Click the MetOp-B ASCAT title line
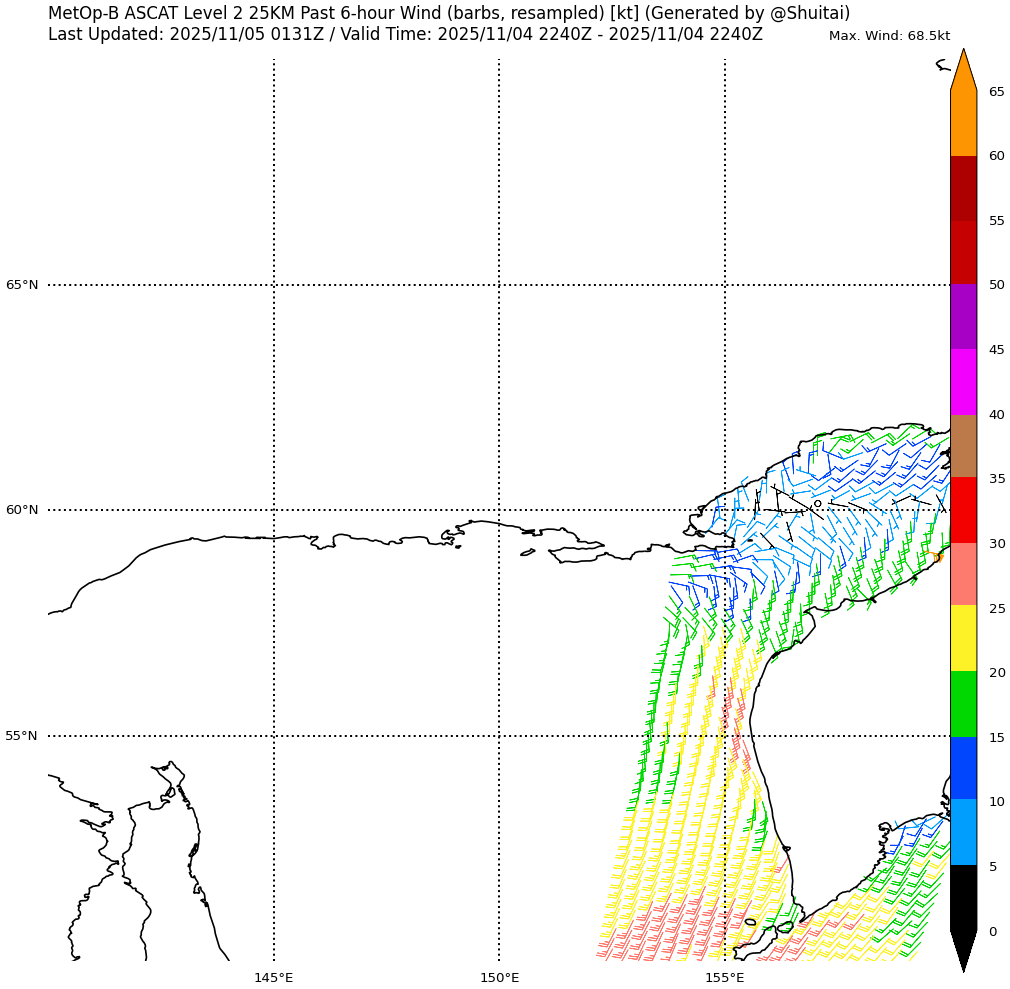This screenshot has height=989, width=1010. pyautogui.click(x=449, y=13)
